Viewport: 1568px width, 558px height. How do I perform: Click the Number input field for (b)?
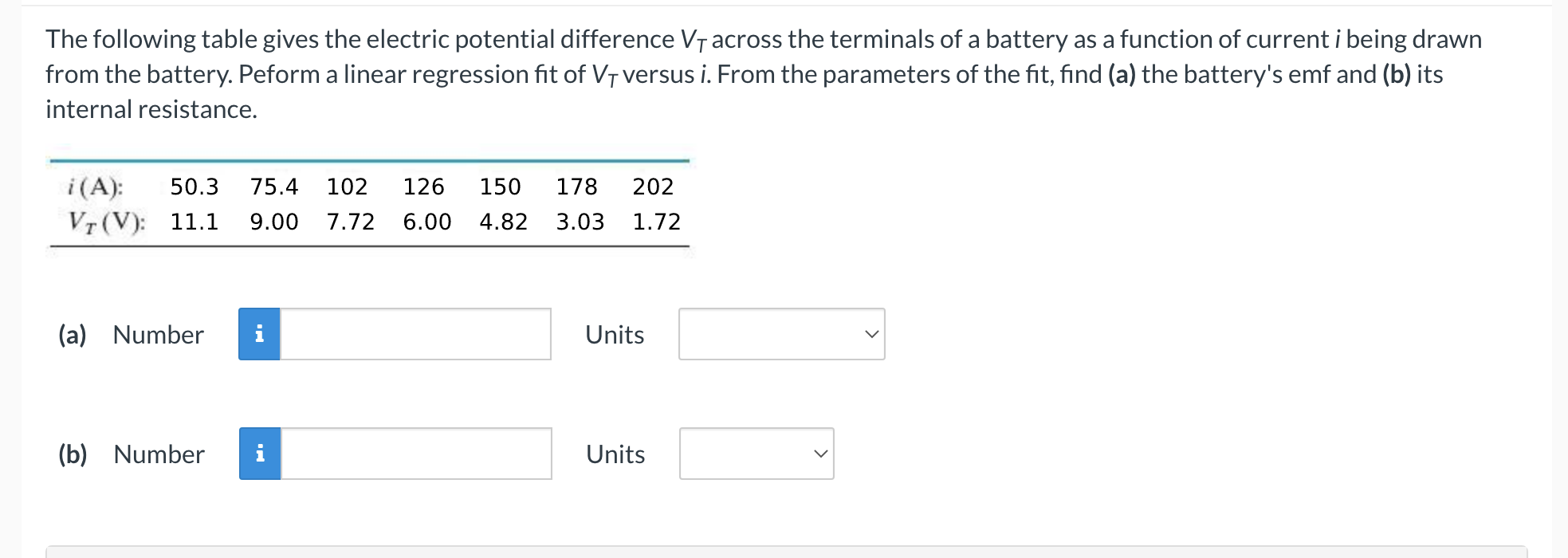pos(416,454)
